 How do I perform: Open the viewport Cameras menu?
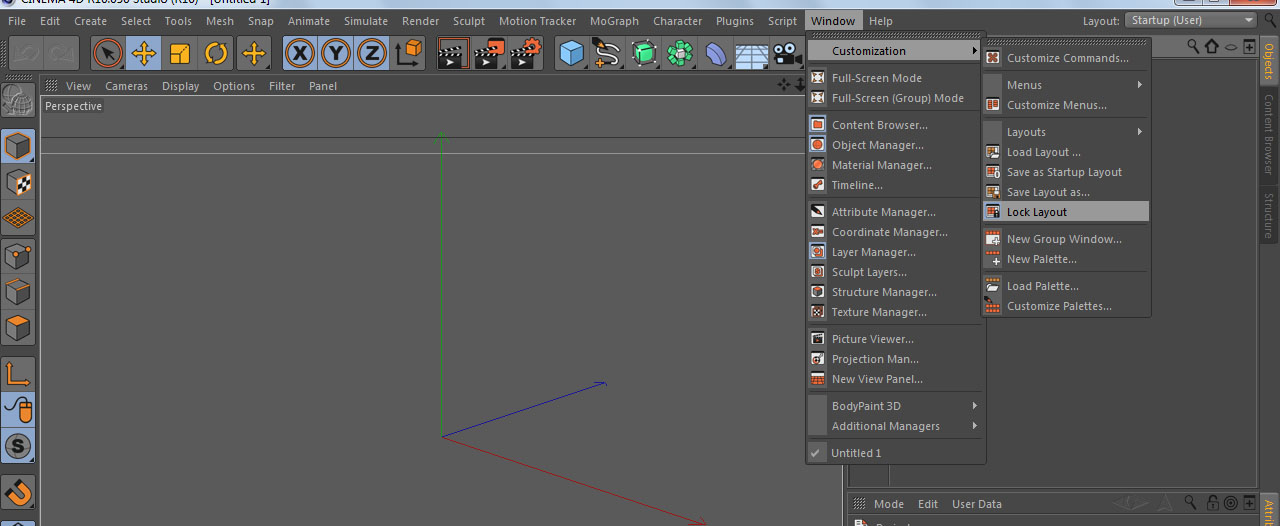coord(127,86)
